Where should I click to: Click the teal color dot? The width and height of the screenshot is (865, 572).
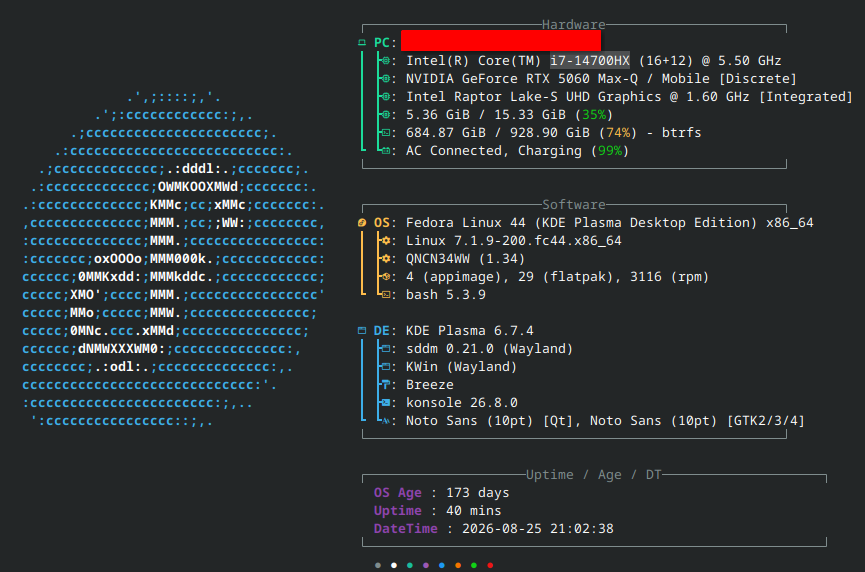(x=410, y=565)
